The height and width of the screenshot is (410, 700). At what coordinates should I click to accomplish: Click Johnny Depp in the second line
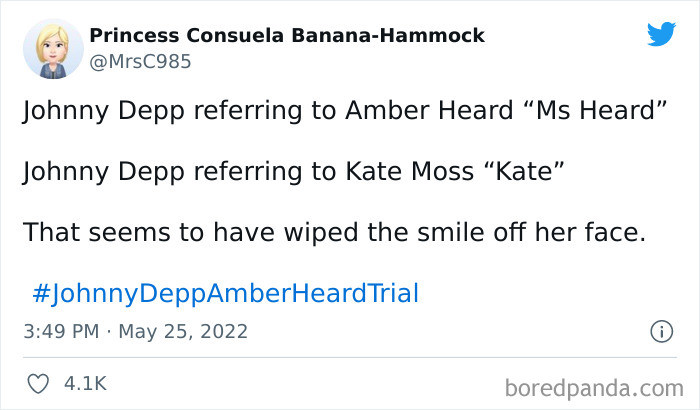pos(104,172)
